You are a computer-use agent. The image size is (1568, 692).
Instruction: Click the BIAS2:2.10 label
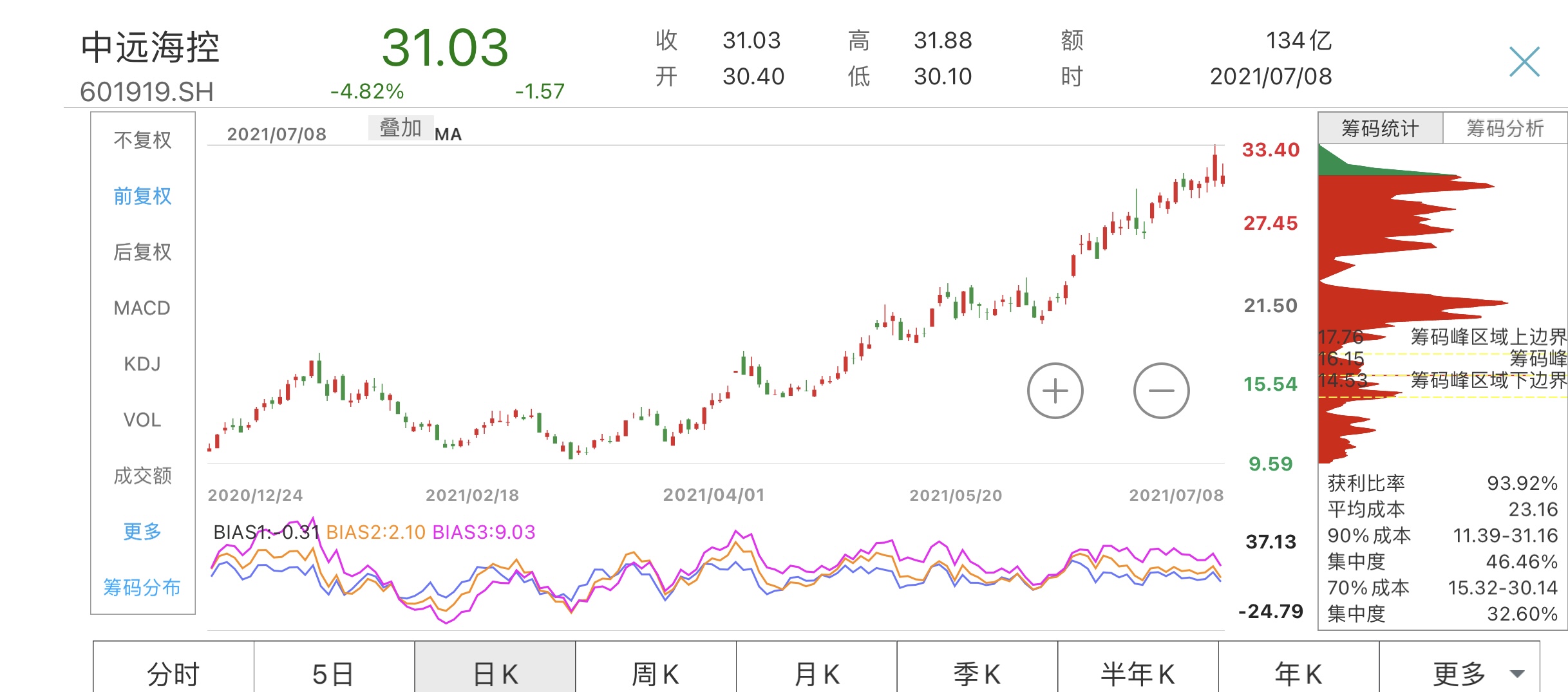pyautogui.click(x=375, y=532)
